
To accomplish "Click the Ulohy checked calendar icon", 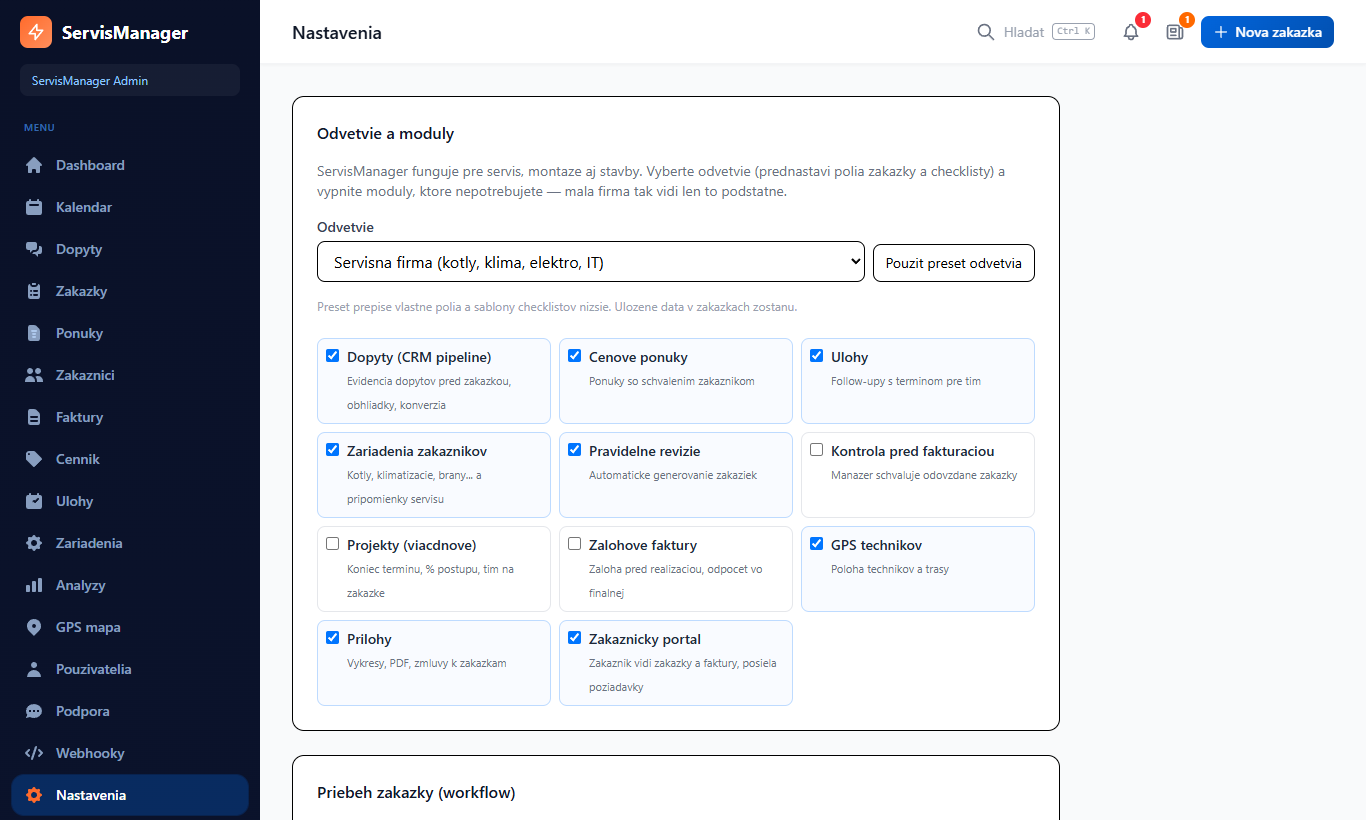I will (34, 501).
